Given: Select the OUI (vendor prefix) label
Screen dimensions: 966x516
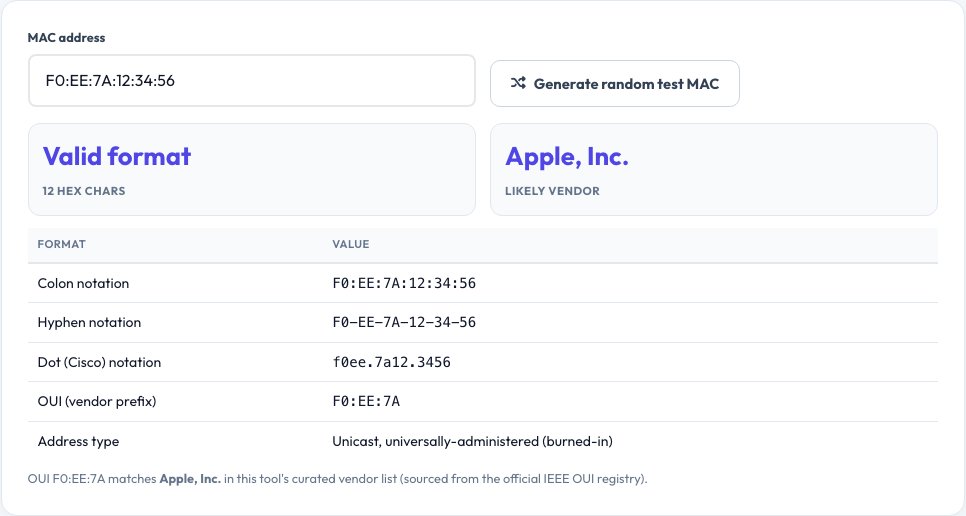Looking at the screenshot, I should pyautogui.click(x=97, y=401).
